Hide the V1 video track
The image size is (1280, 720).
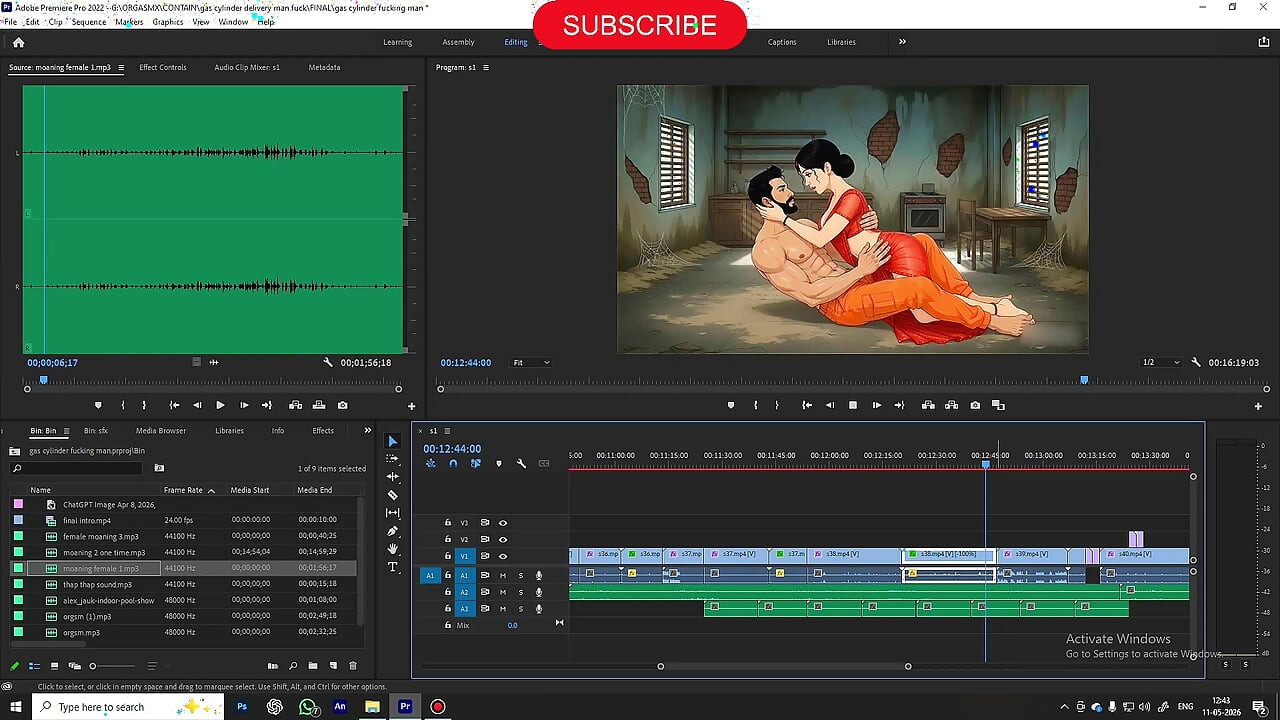pos(503,556)
